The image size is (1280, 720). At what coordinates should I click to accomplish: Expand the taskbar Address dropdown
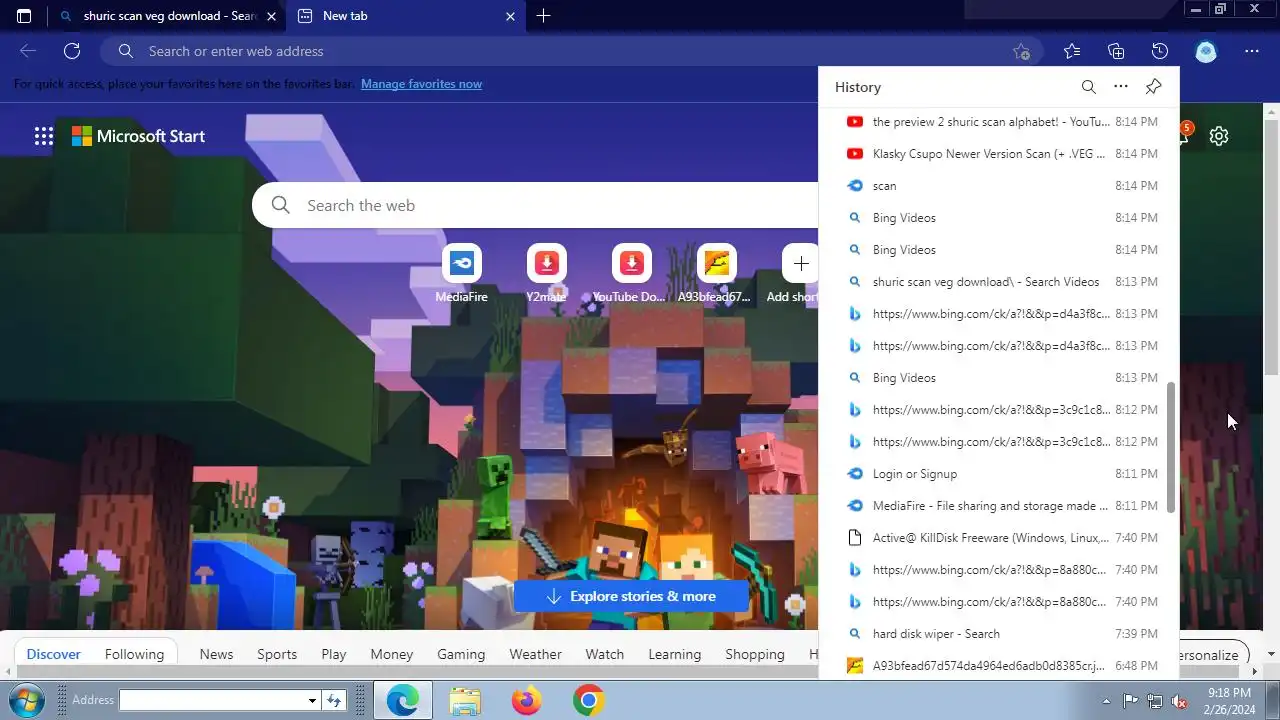[312, 701]
